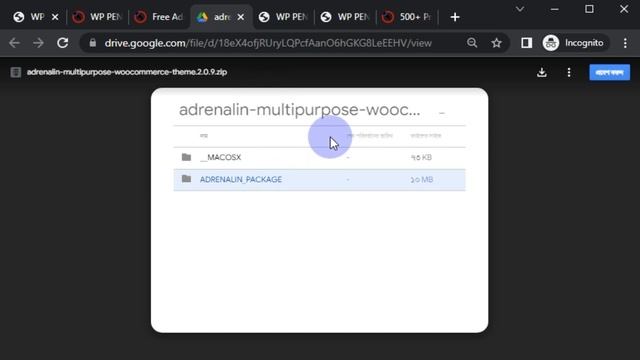Reload the page with refresh icon

point(62,43)
